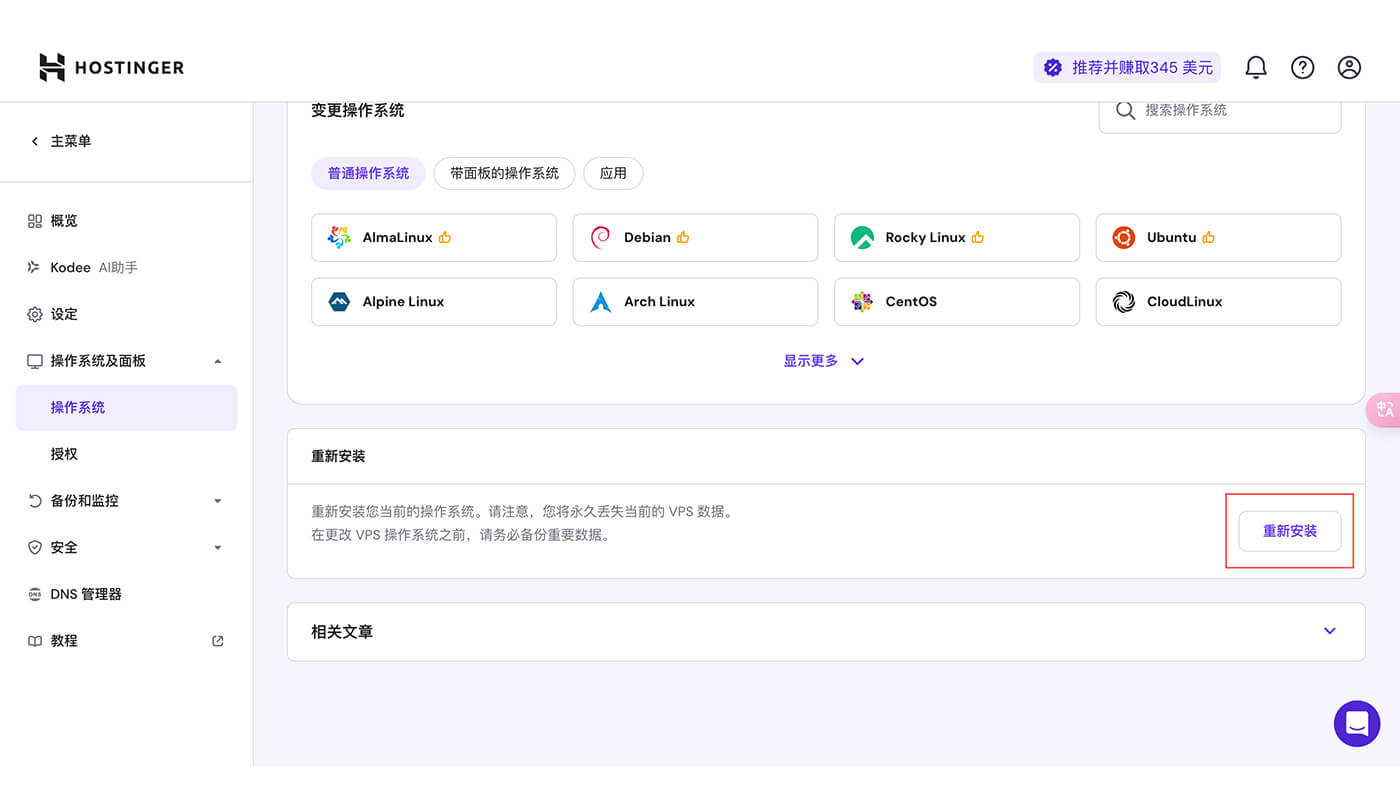Click the Kodee AI assistant icon
Screen dimensions: 1400x800
coord(35,267)
